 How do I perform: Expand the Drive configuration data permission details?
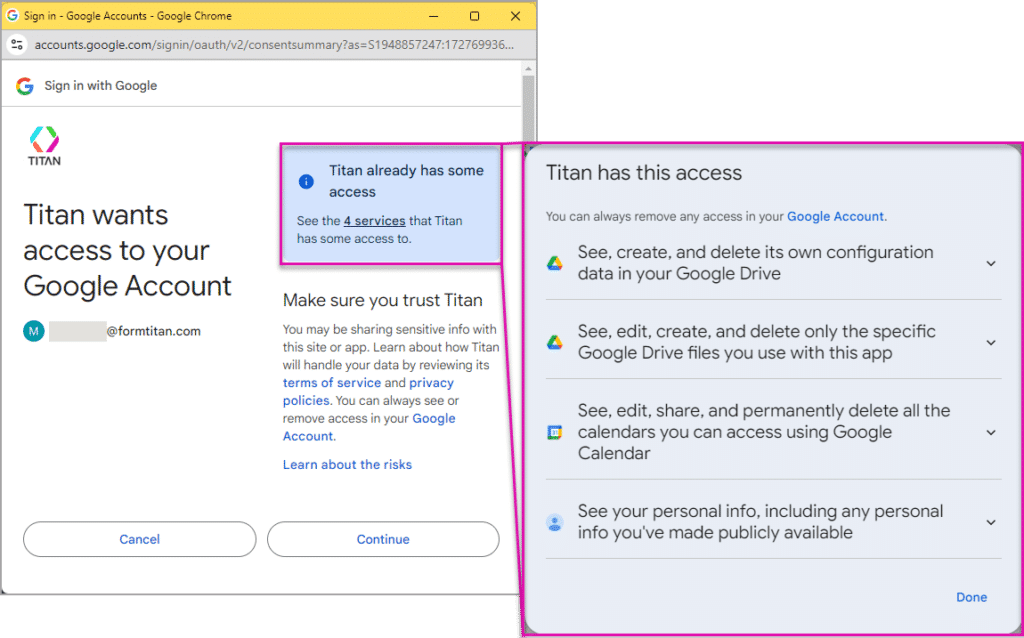click(x=991, y=263)
